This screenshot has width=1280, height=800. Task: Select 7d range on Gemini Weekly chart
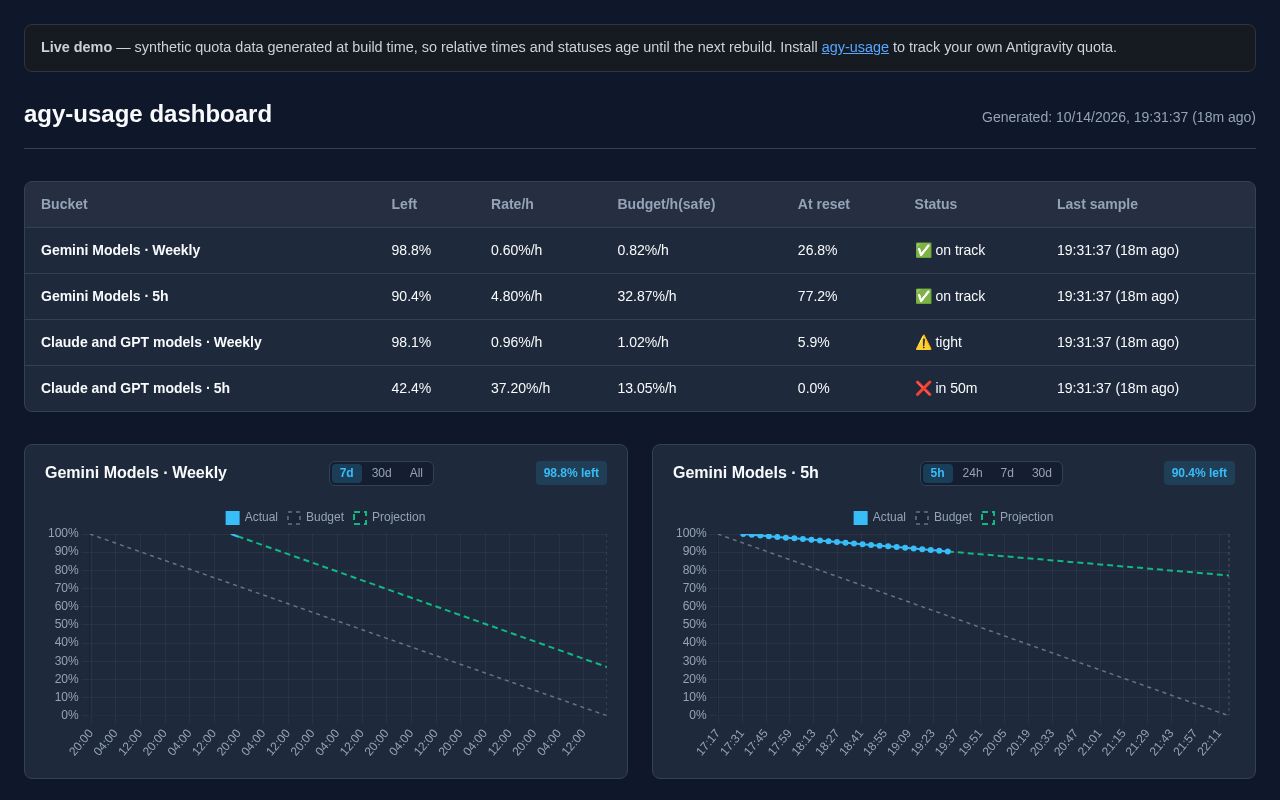tap(347, 473)
